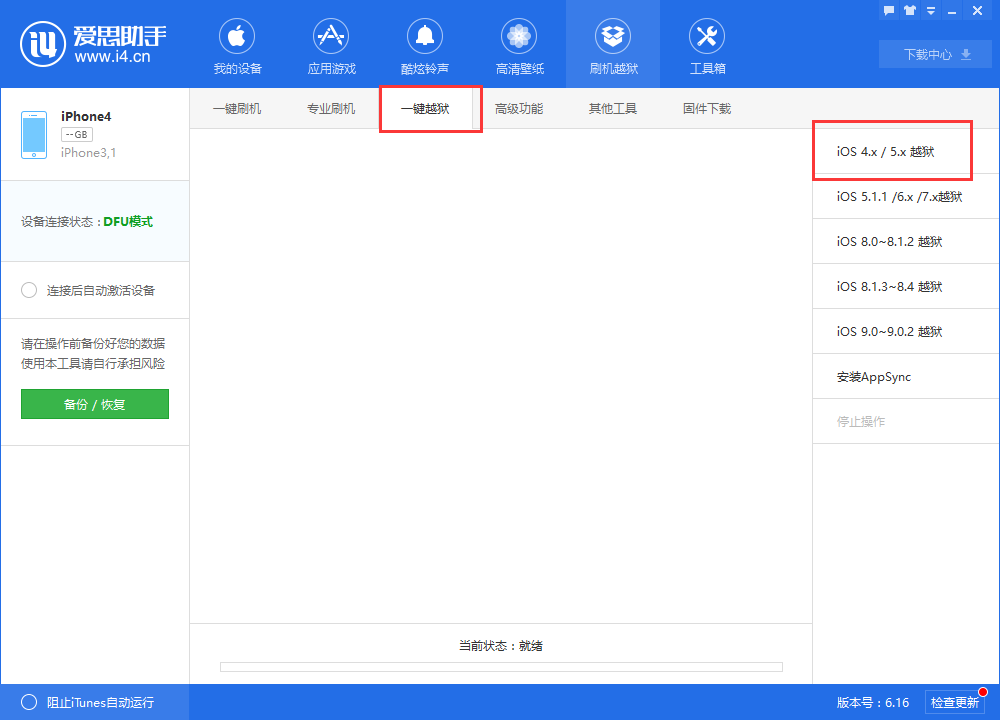Switch to 专业刷机 tab
1000x720 pixels.
pos(331,108)
